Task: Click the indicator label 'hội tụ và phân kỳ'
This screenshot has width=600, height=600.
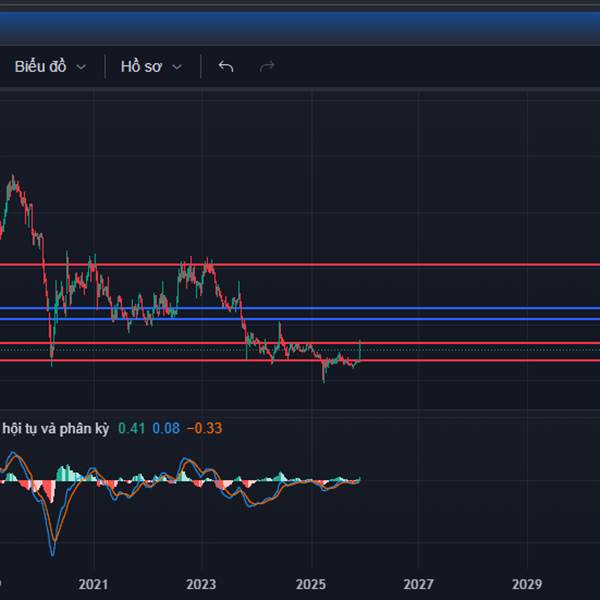Action: (x=56, y=428)
